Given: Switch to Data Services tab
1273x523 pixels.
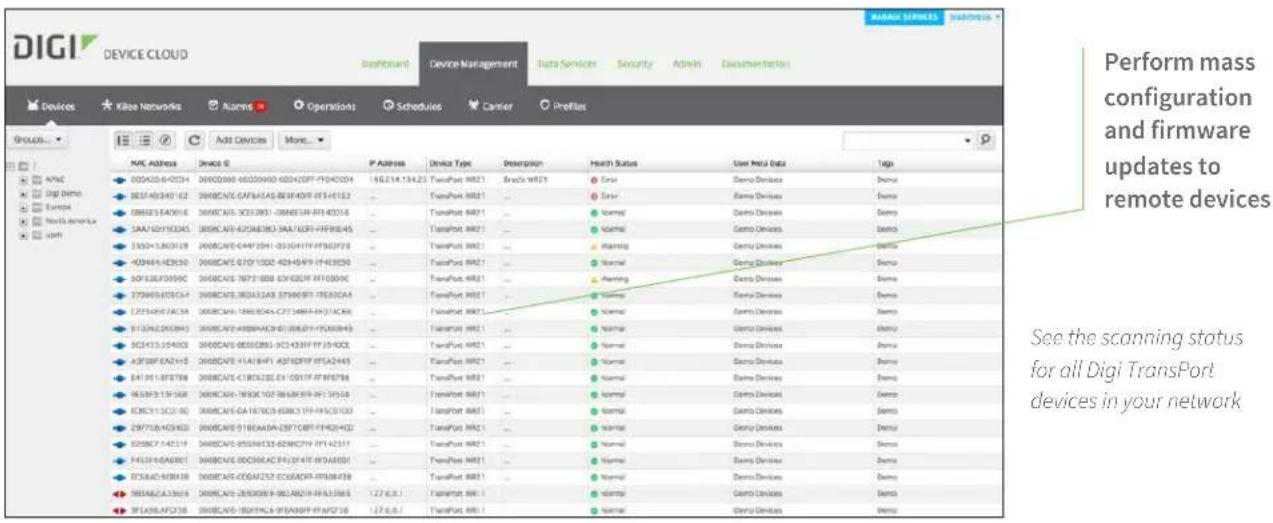Looking at the screenshot, I should [x=567, y=64].
